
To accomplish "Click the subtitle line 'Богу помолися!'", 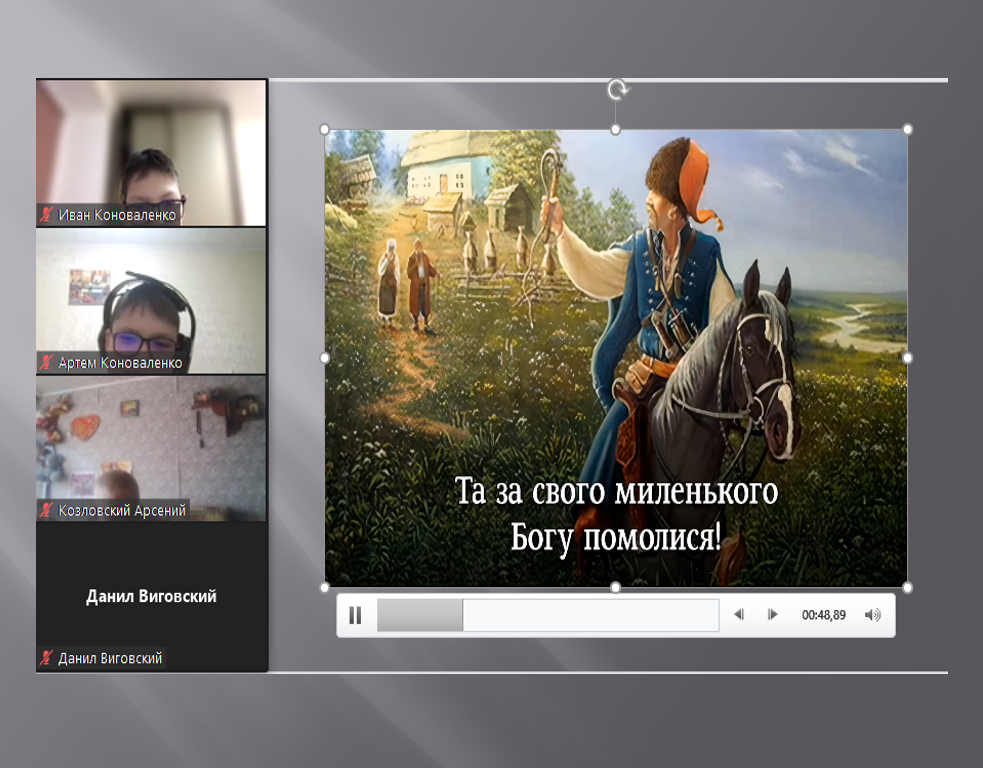I will click(x=616, y=538).
